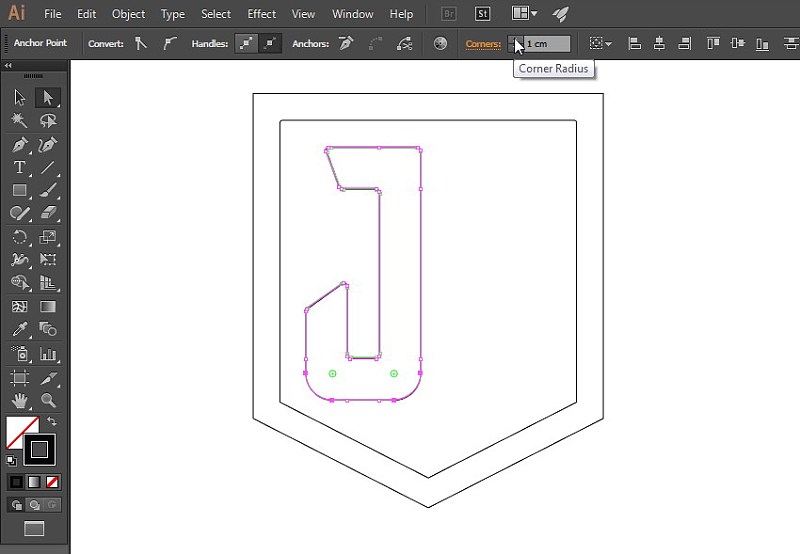The height and width of the screenshot is (554, 800).
Task: Select the Rotate tool
Action: point(19,237)
